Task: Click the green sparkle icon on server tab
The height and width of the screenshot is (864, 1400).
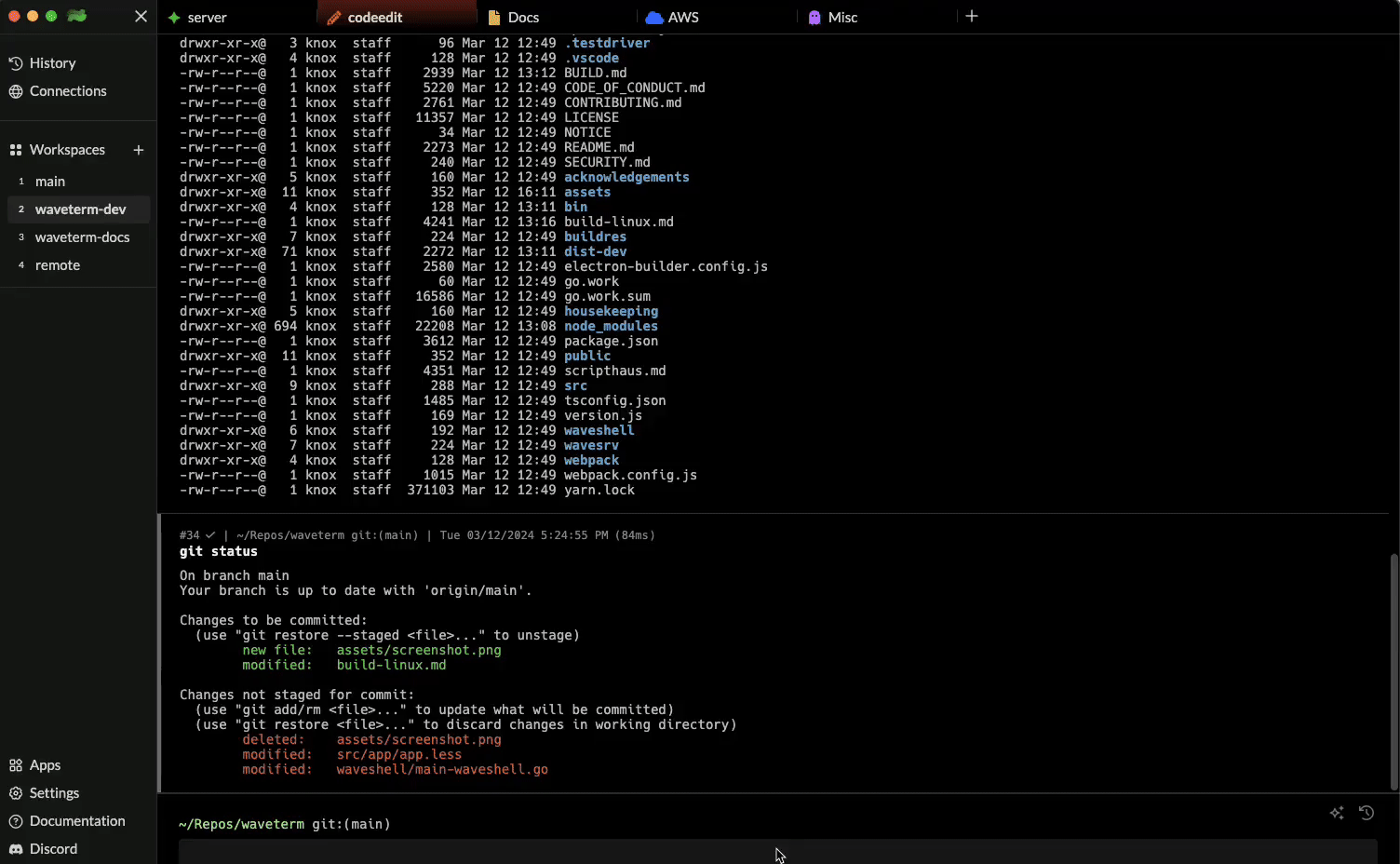Action: click(x=174, y=18)
